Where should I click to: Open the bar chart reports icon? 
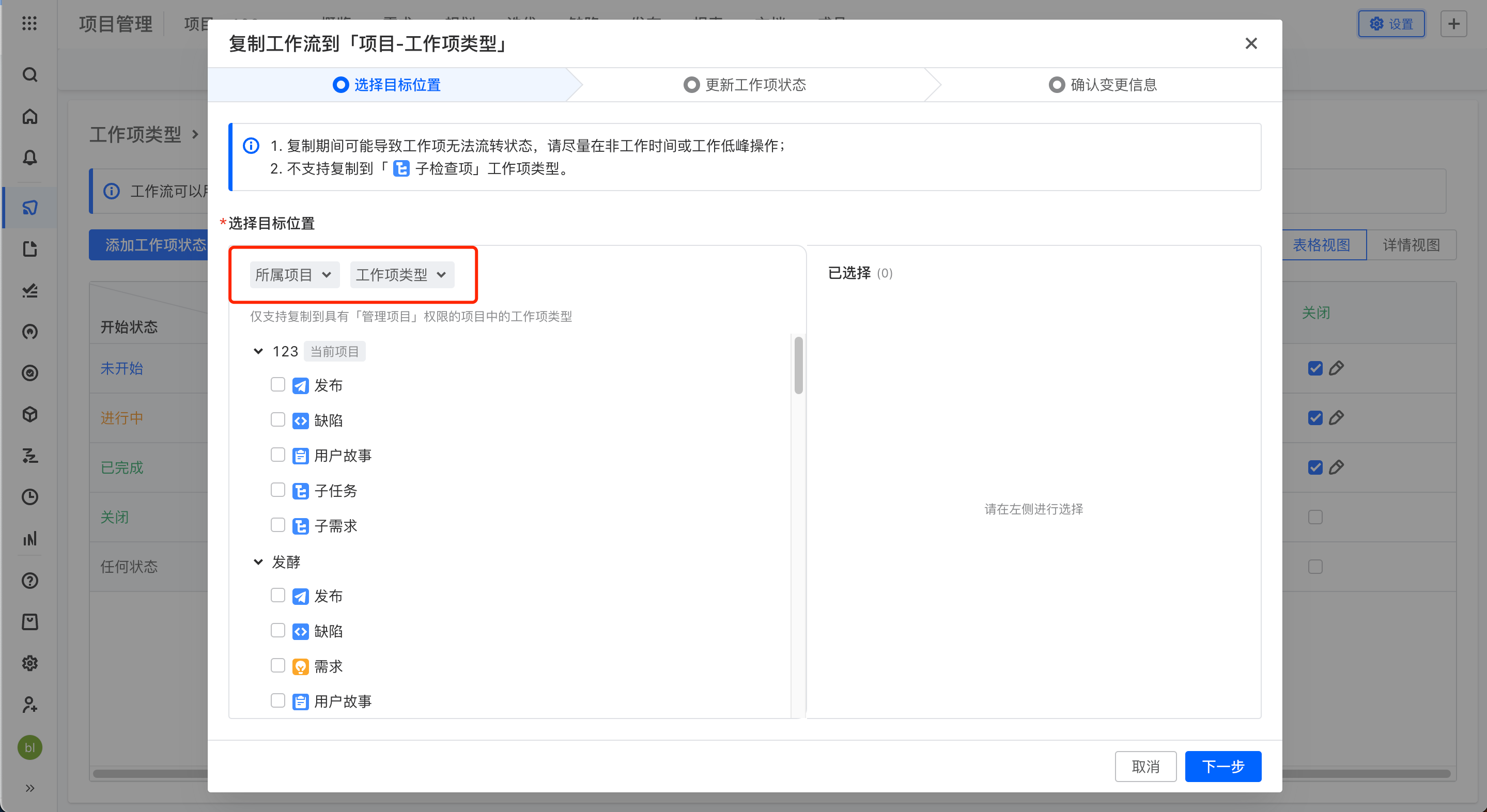[30, 538]
